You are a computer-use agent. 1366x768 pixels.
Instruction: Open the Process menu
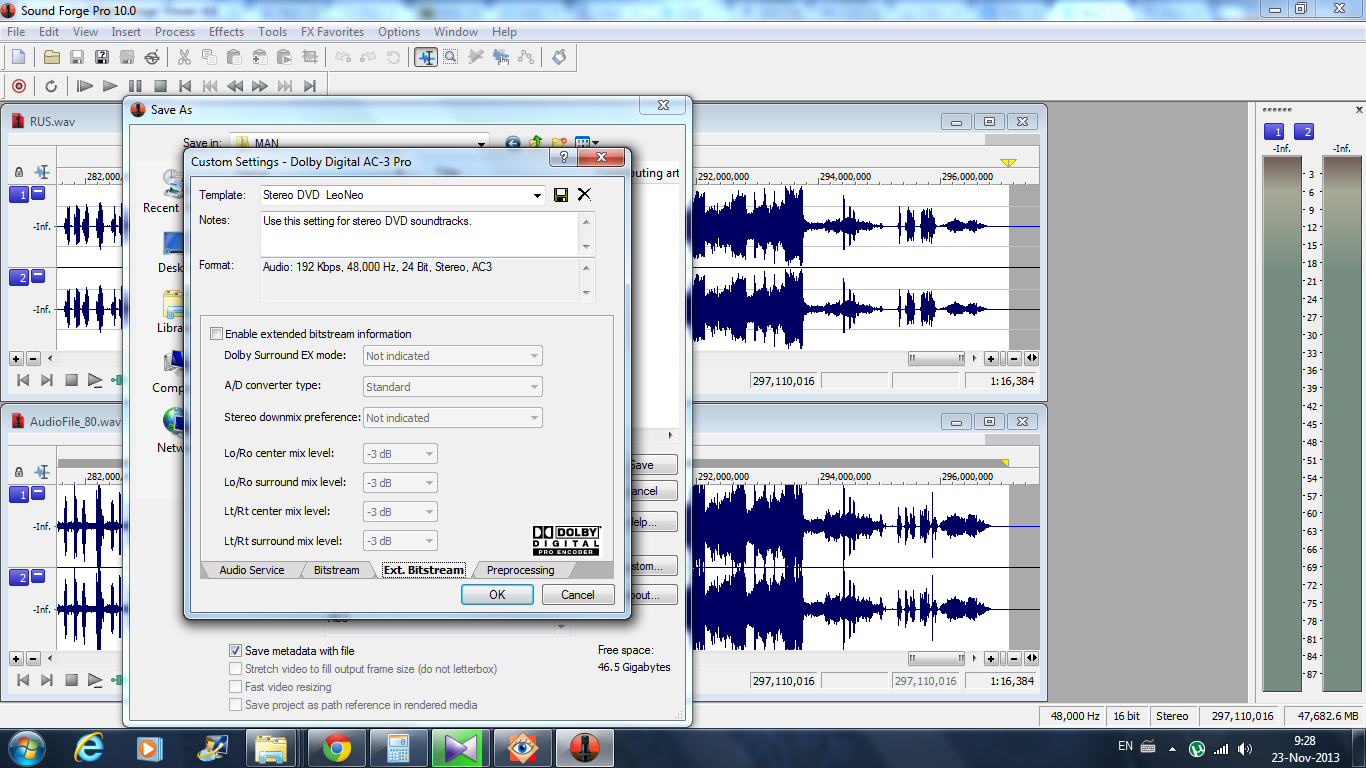[x=175, y=32]
